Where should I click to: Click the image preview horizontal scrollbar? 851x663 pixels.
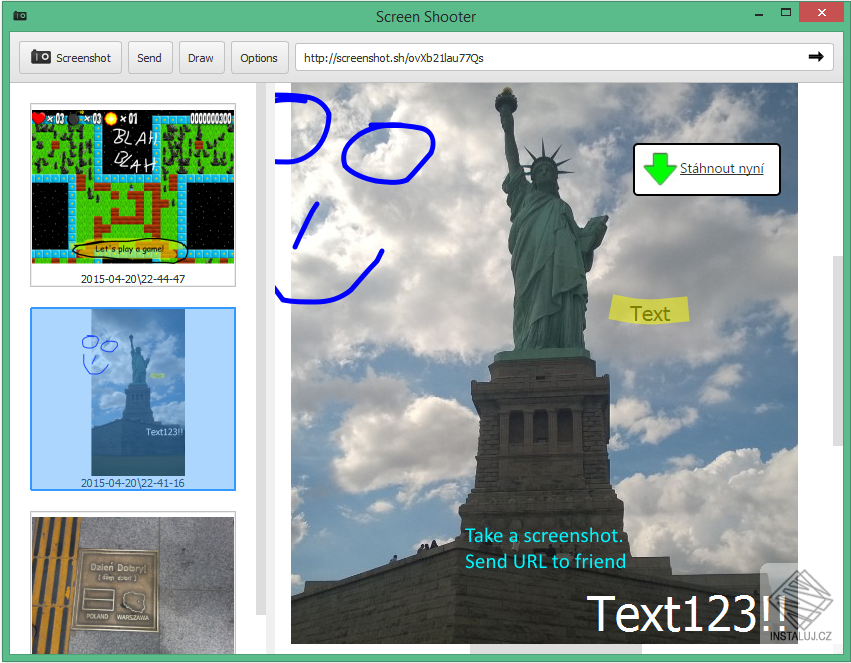[x=556, y=649]
